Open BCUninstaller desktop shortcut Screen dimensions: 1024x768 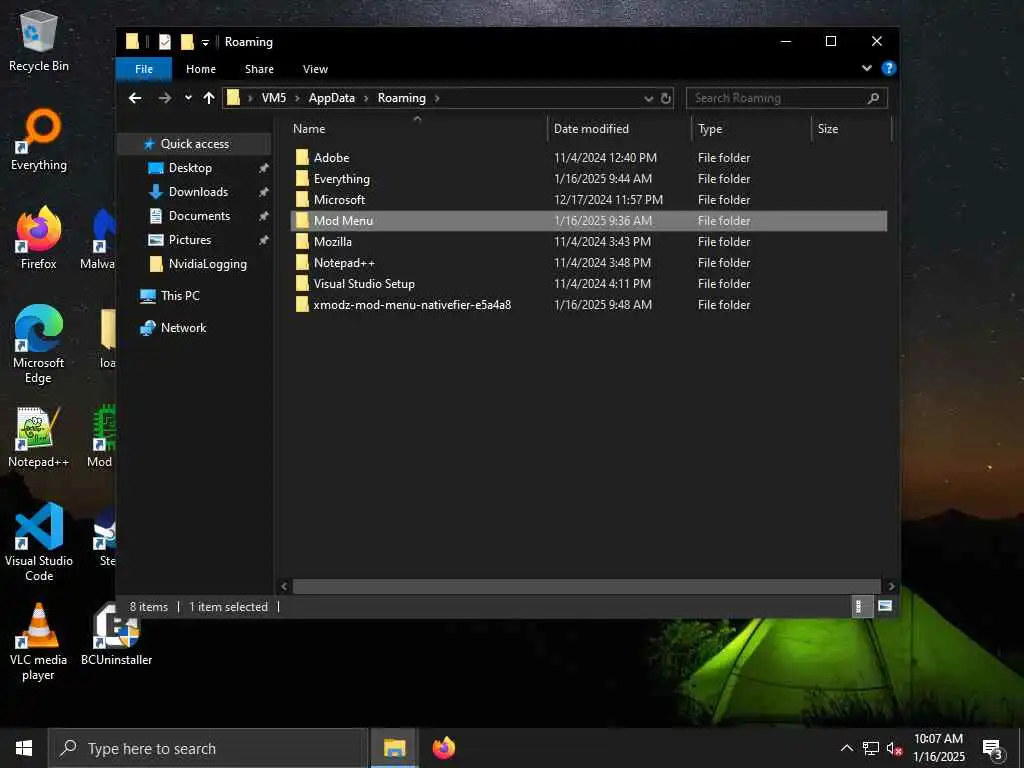pos(116,635)
